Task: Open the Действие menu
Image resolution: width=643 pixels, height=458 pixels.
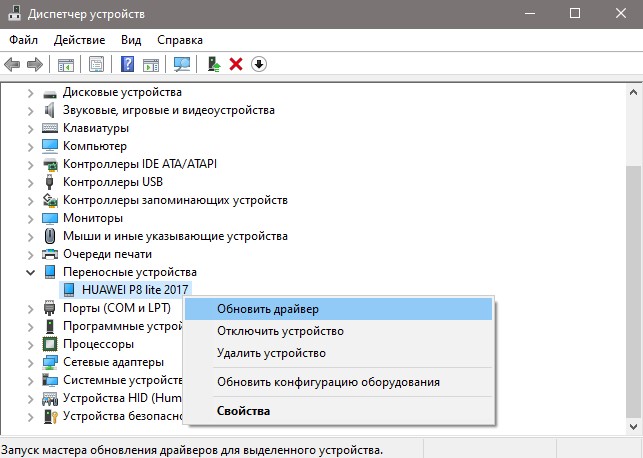Action: [x=79, y=40]
